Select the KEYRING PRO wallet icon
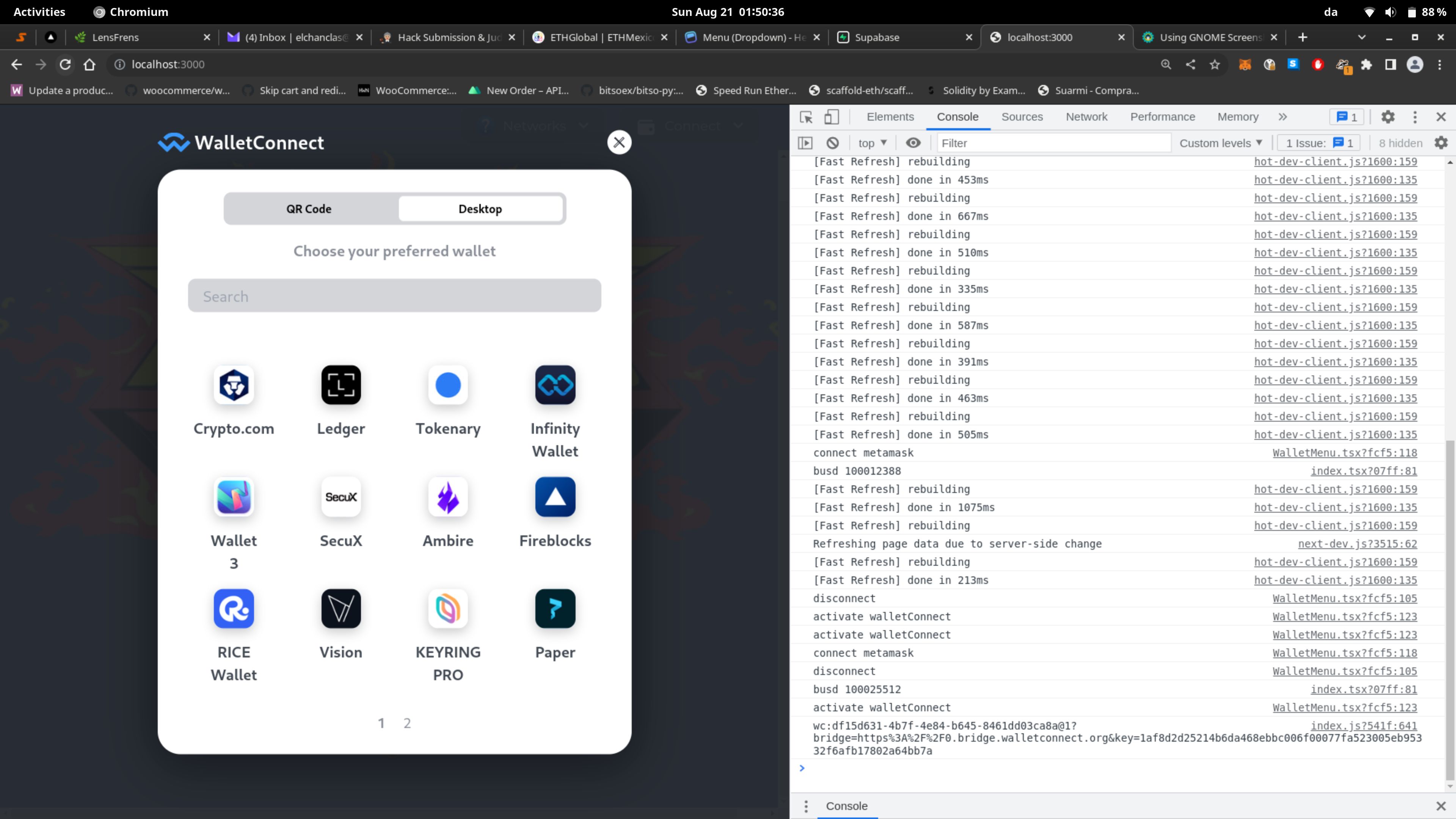Screen dimensions: 1456x819 (448, 609)
